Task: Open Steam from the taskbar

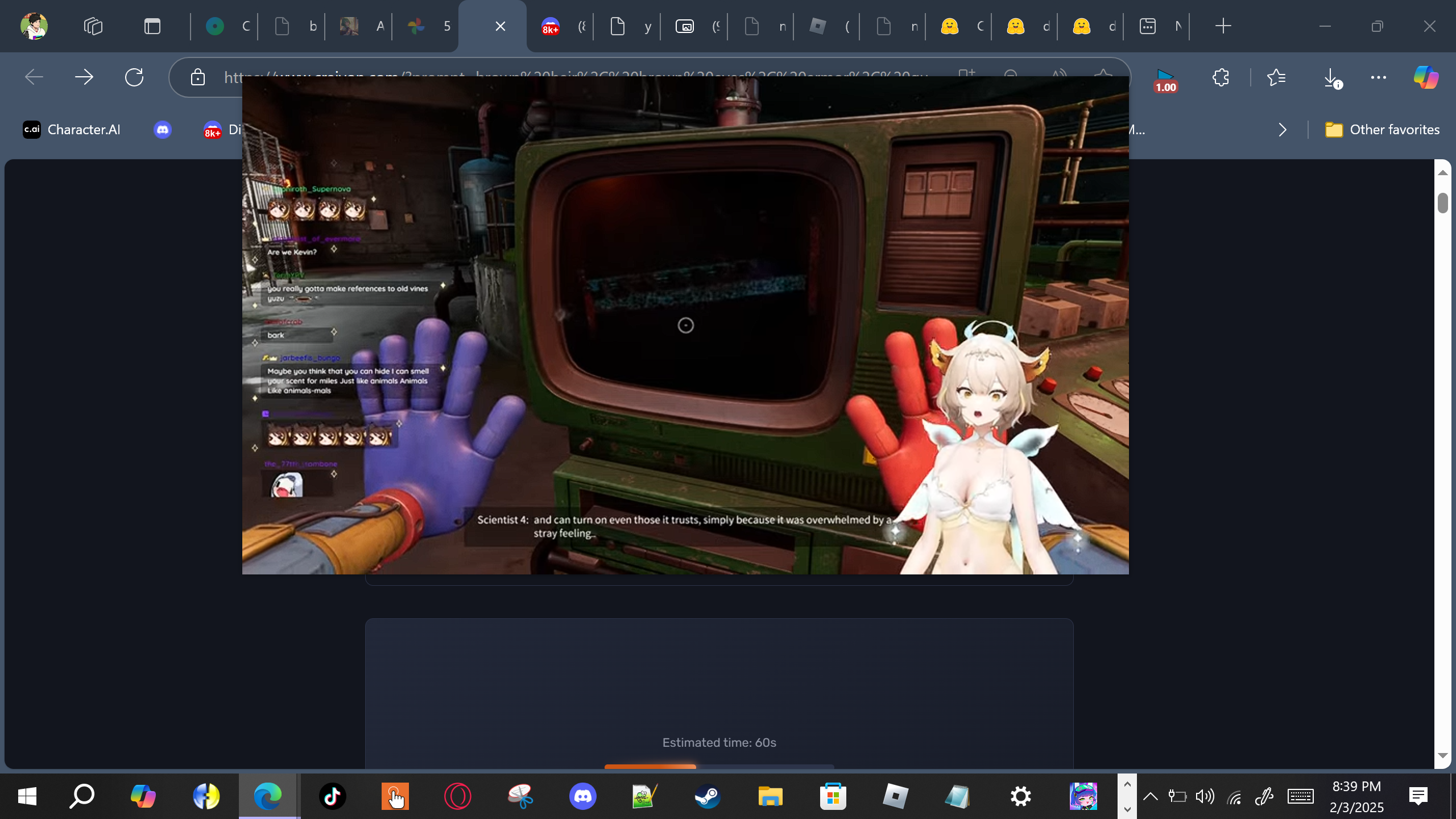Action: (708, 796)
